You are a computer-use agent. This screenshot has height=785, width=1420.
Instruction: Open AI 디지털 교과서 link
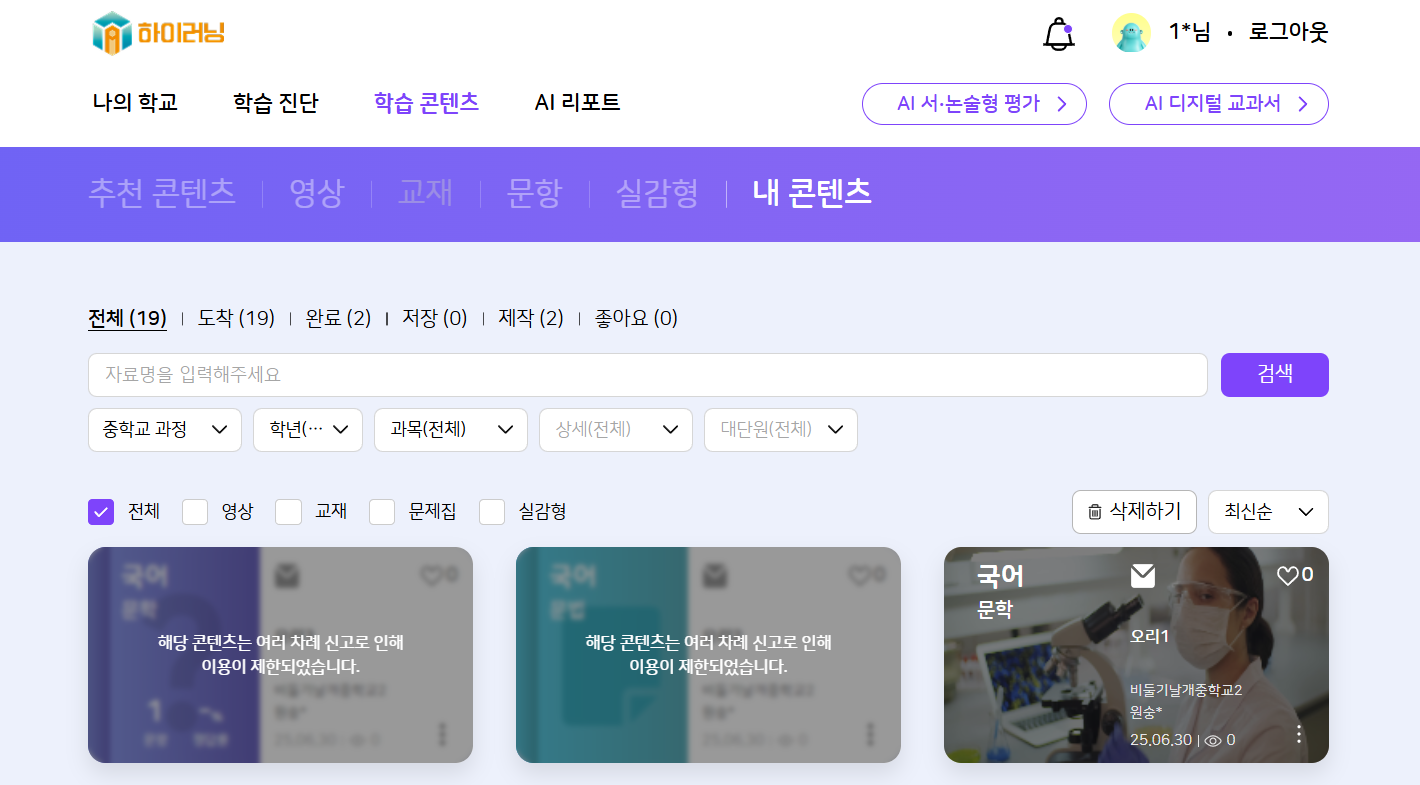[x=1218, y=104]
